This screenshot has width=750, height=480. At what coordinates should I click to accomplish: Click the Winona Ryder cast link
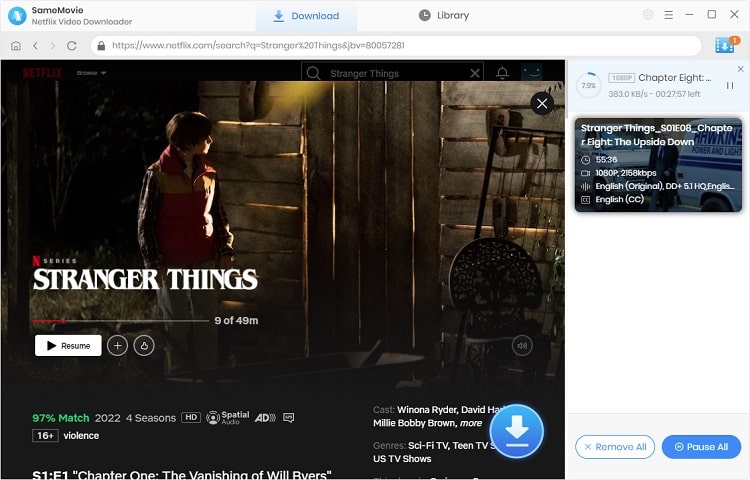point(427,410)
